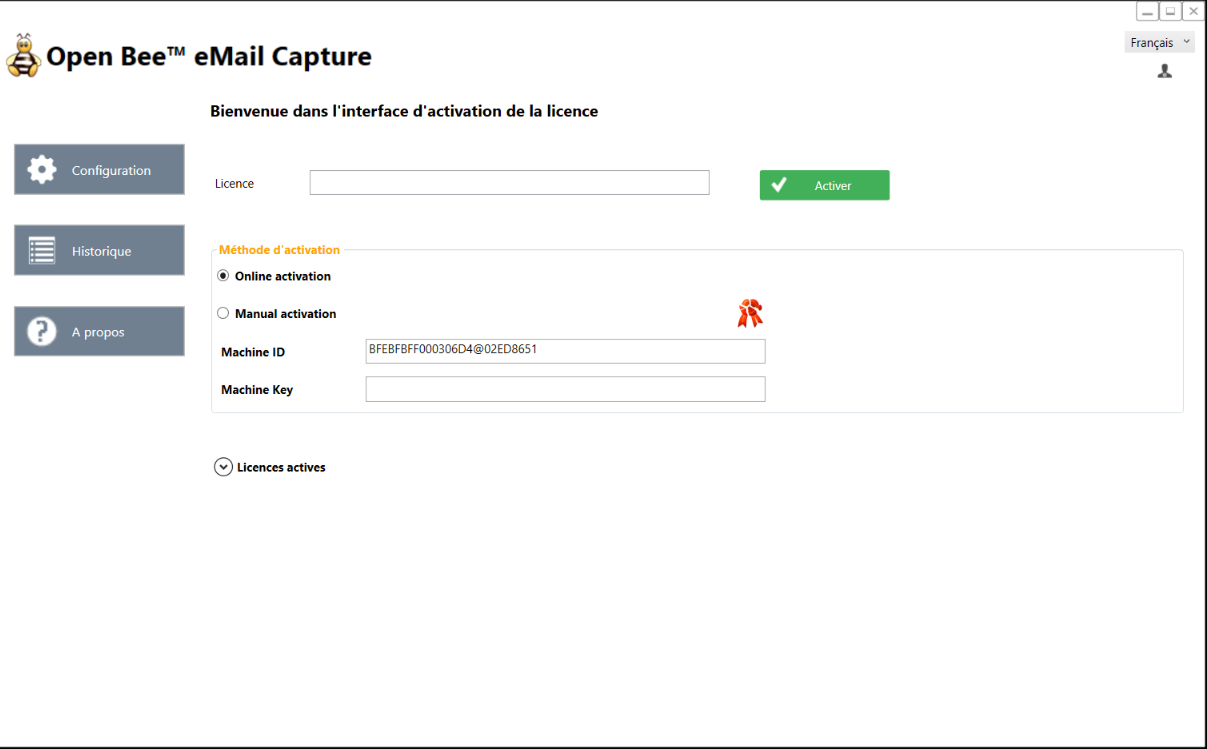This screenshot has height=749, width=1207.
Task: Go to the A propos section
Action: click(99, 331)
